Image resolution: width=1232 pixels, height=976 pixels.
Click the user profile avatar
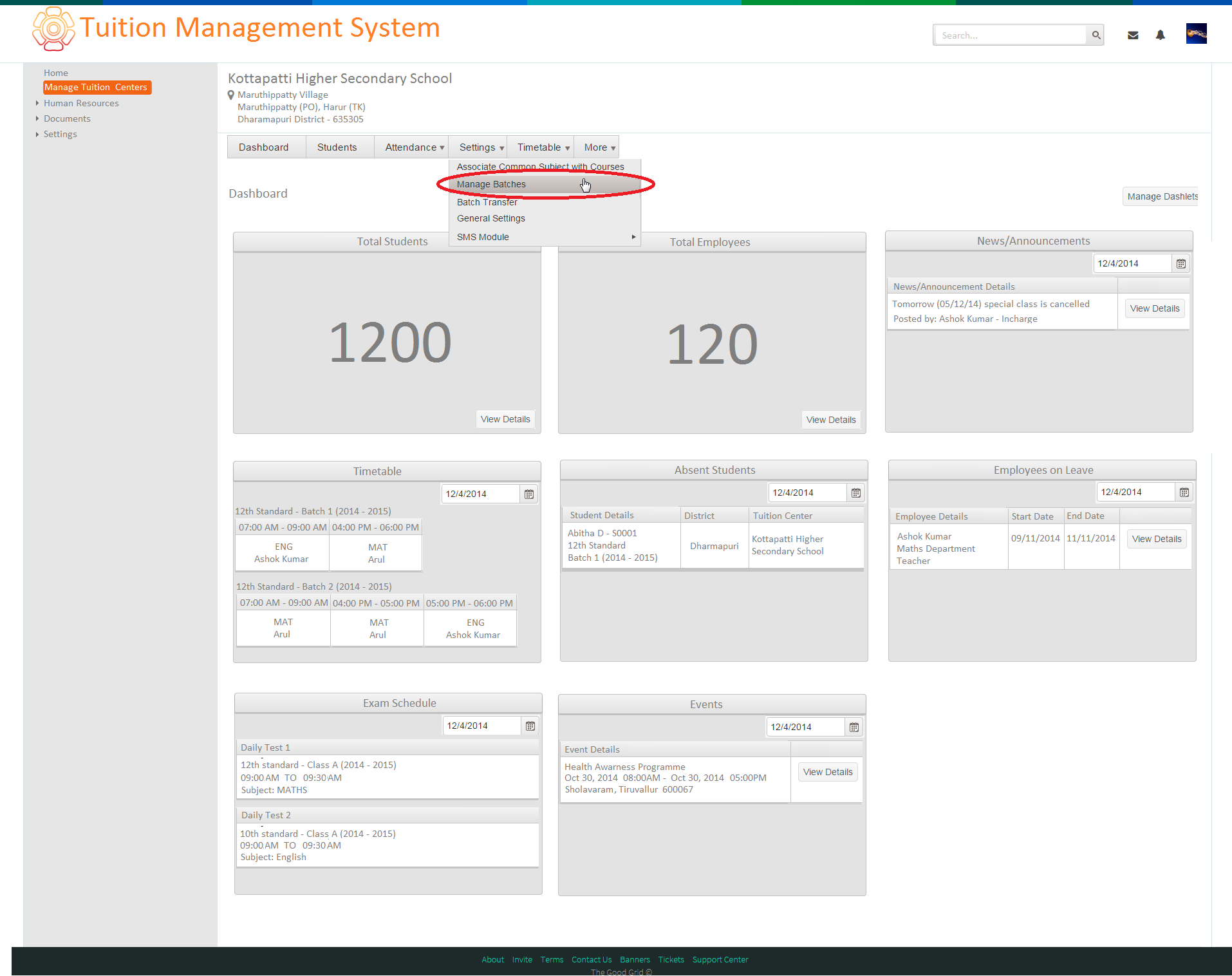[x=1196, y=33]
